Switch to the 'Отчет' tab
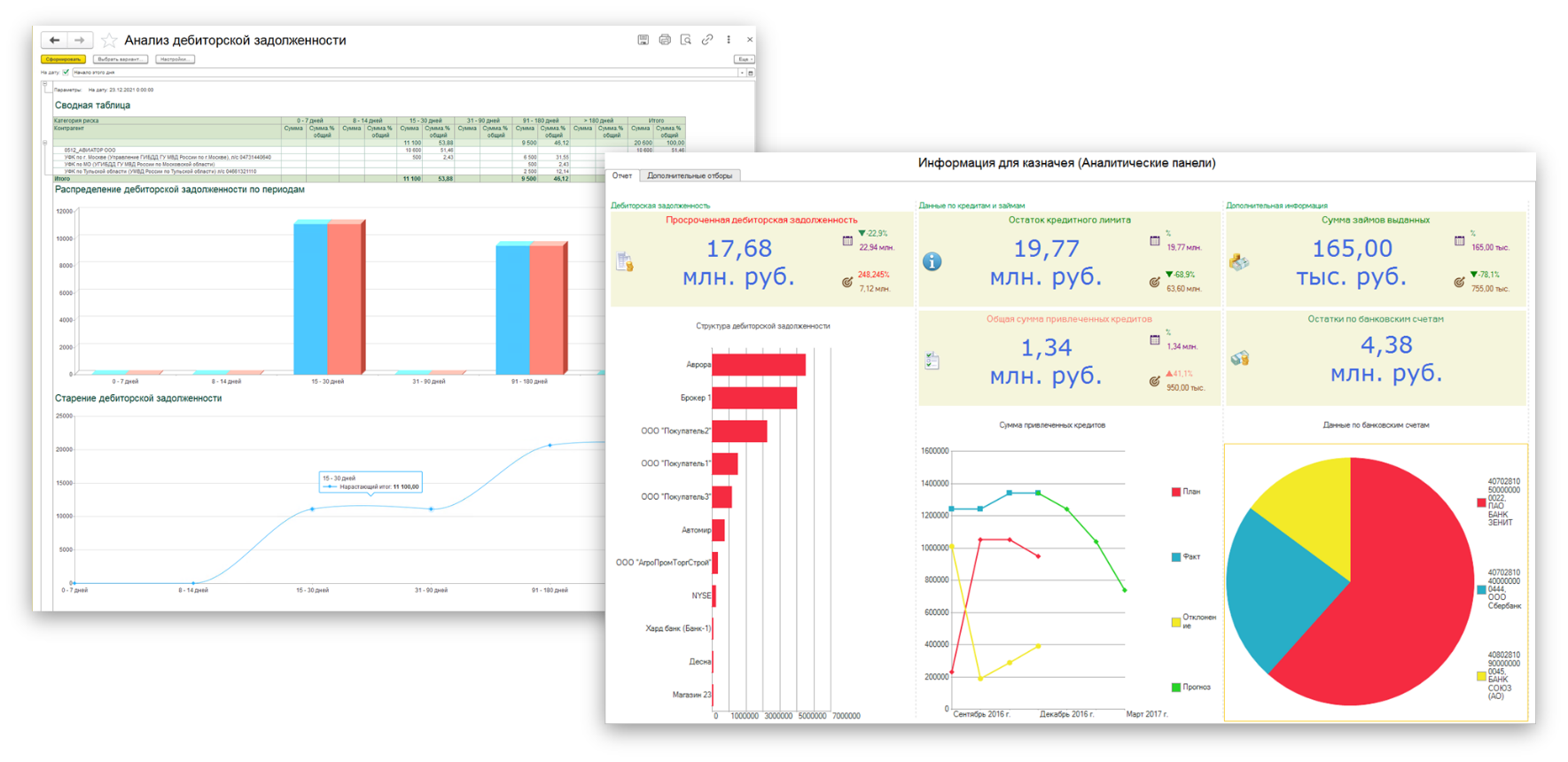 click(x=622, y=175)
